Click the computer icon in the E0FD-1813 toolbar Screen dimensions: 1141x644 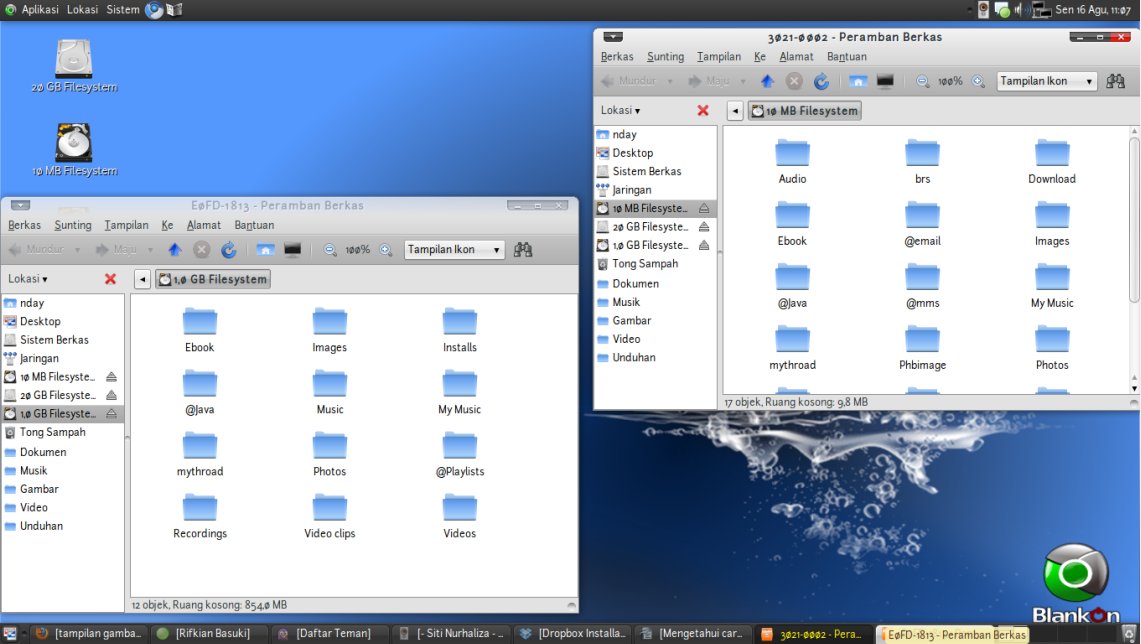(293, 250)
